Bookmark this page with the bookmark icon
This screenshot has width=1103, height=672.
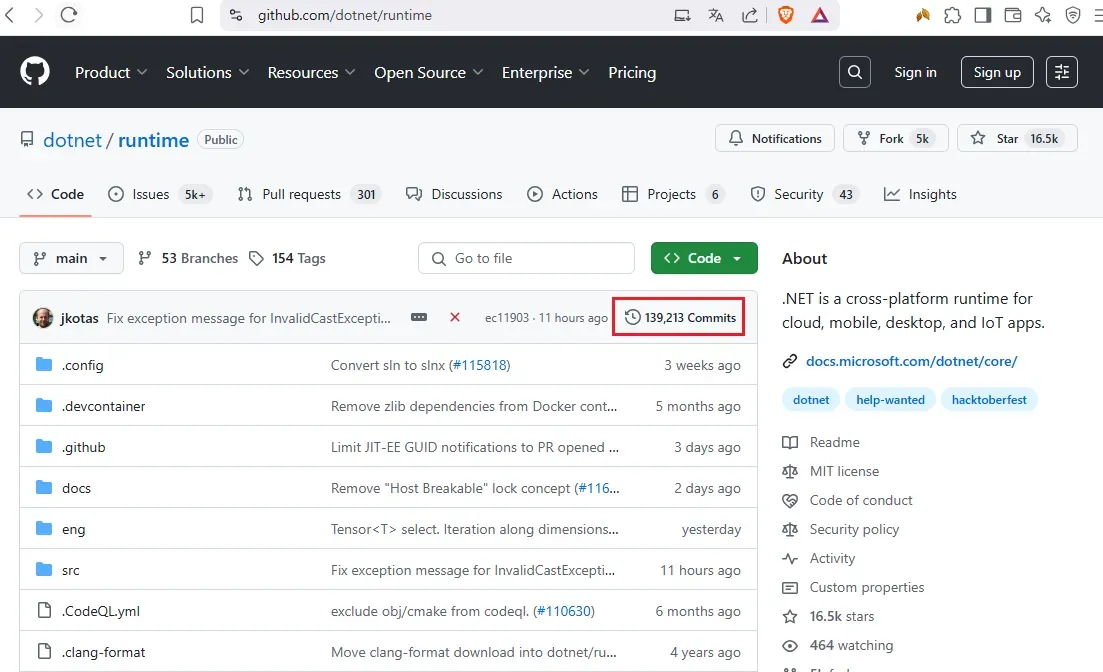coord(197,15)
